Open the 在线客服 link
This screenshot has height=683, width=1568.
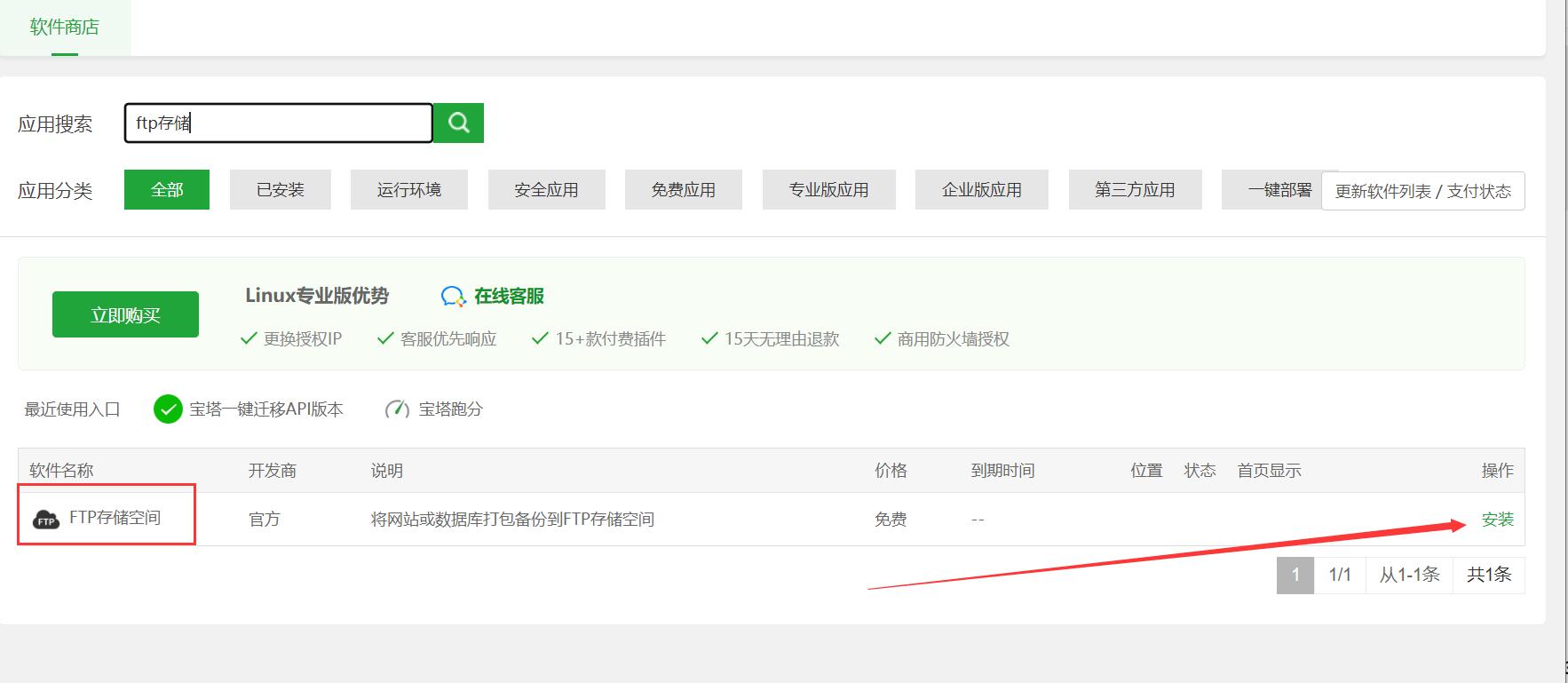tap(509, 297)
